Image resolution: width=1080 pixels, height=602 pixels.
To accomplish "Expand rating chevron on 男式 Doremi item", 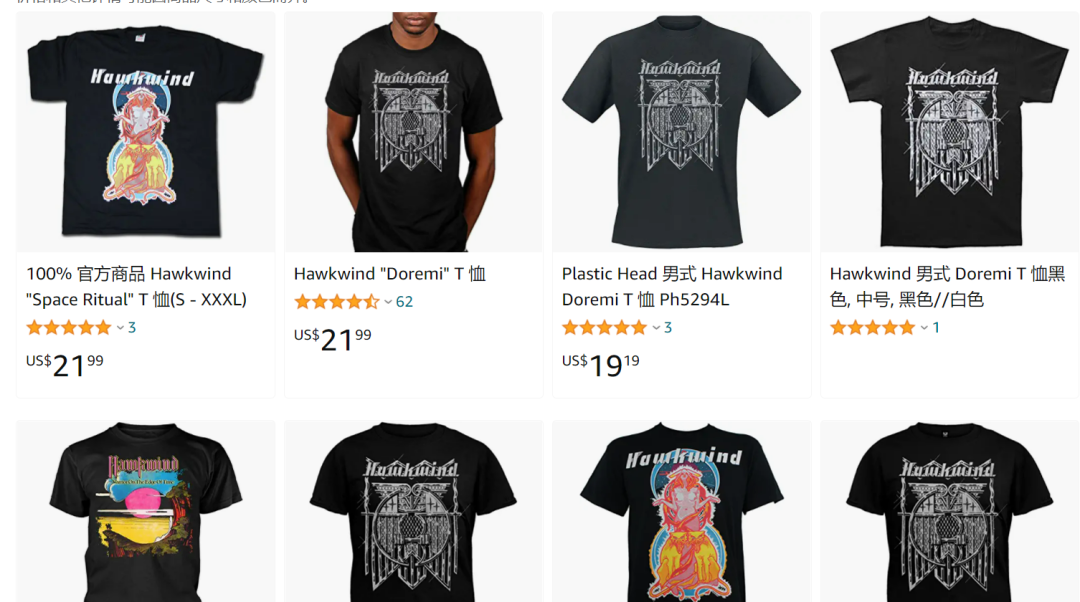I will click(924, 328).
